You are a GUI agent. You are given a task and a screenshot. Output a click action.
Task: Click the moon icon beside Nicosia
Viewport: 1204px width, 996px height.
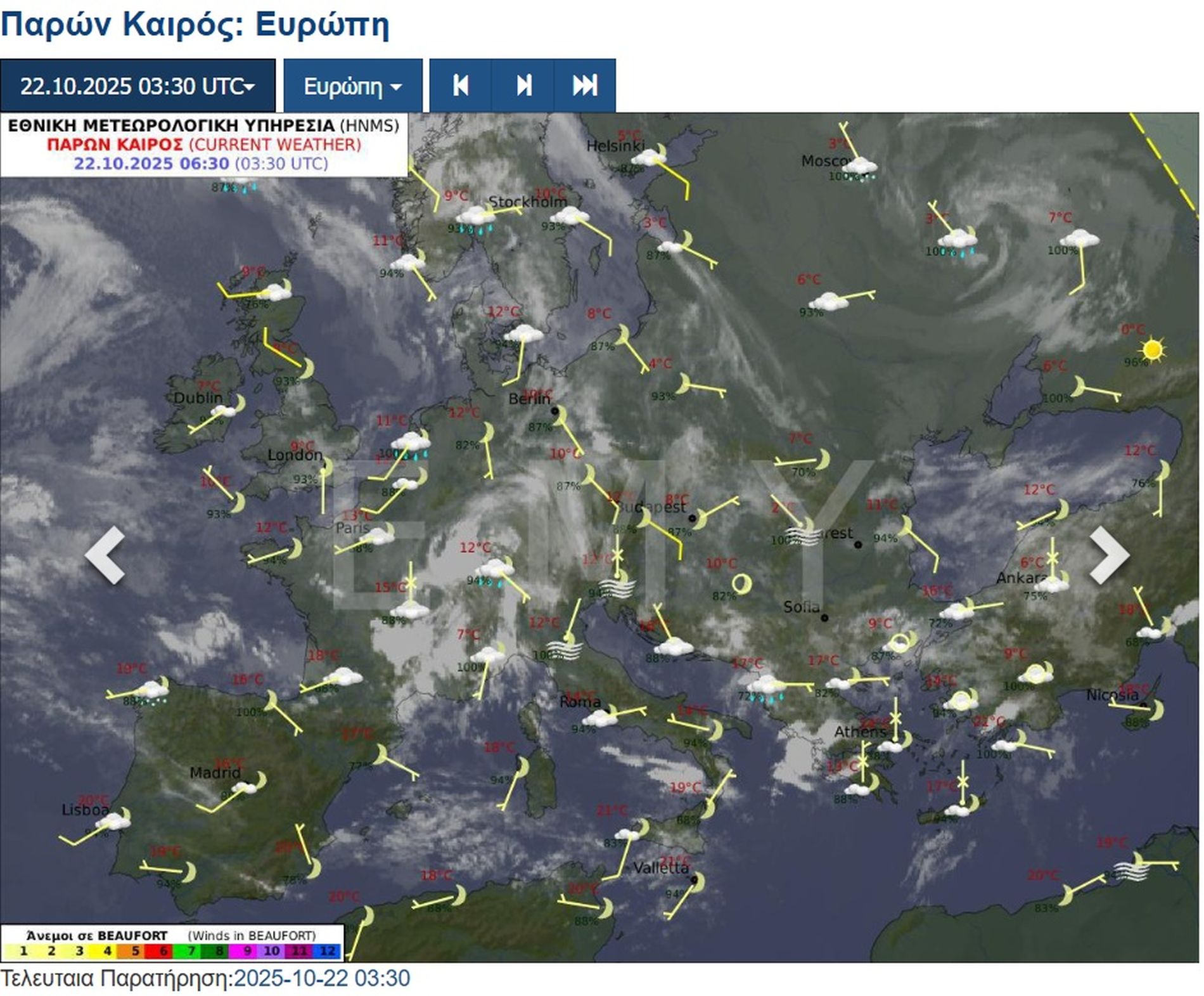click(x=1155, y=710)
